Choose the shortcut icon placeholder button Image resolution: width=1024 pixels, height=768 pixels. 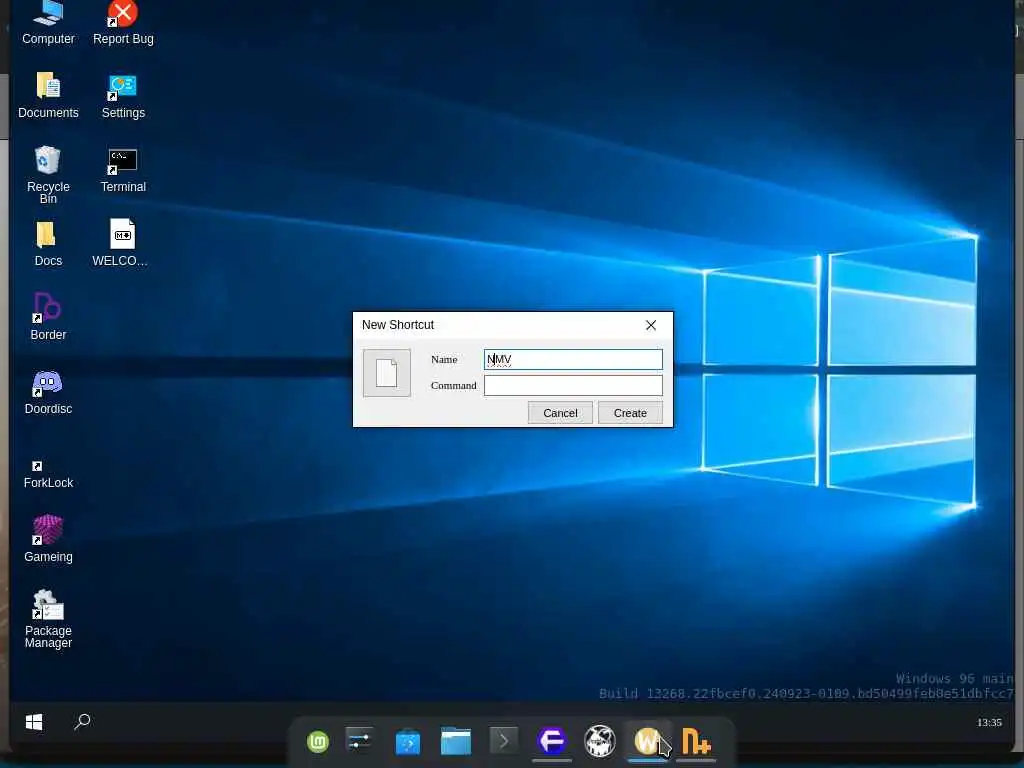[x=387, y=373]
